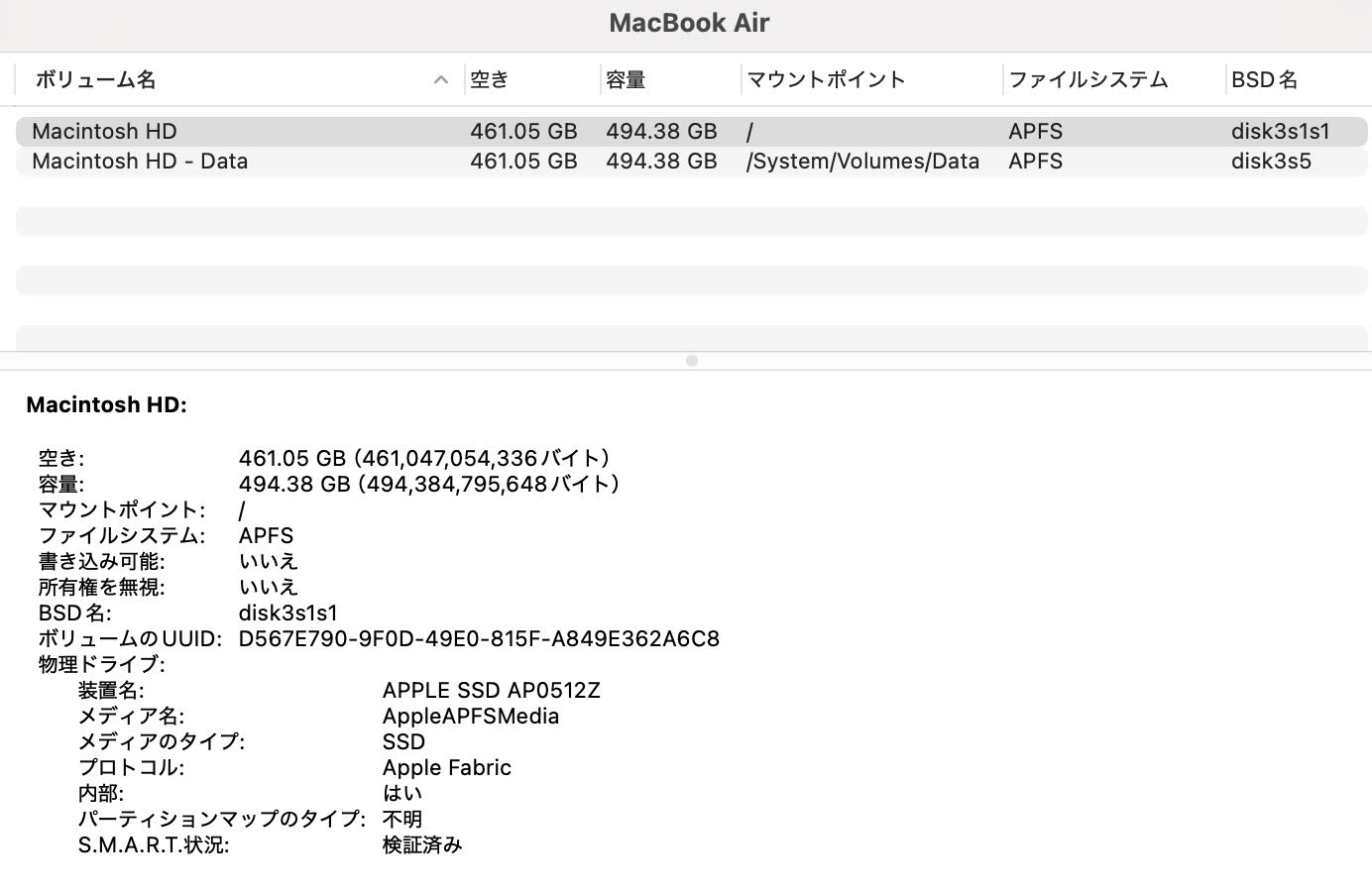
Task: Click the split pane divider handle
Action: click(x=692, y=361)
